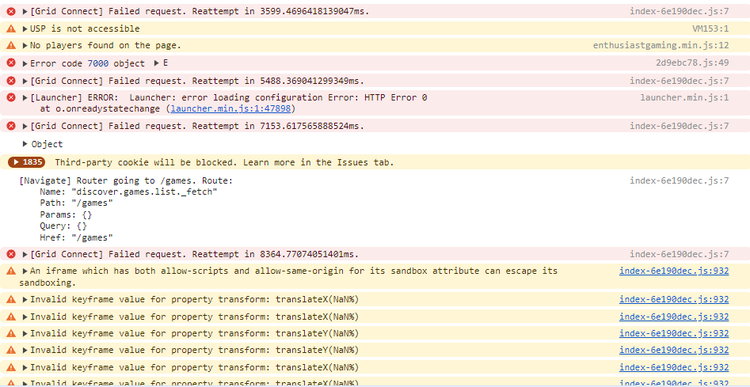Open enthusiastgaming.min.js:12 source link
The width and height of the screenshot is (750, 387).
[x=661, y=46]
